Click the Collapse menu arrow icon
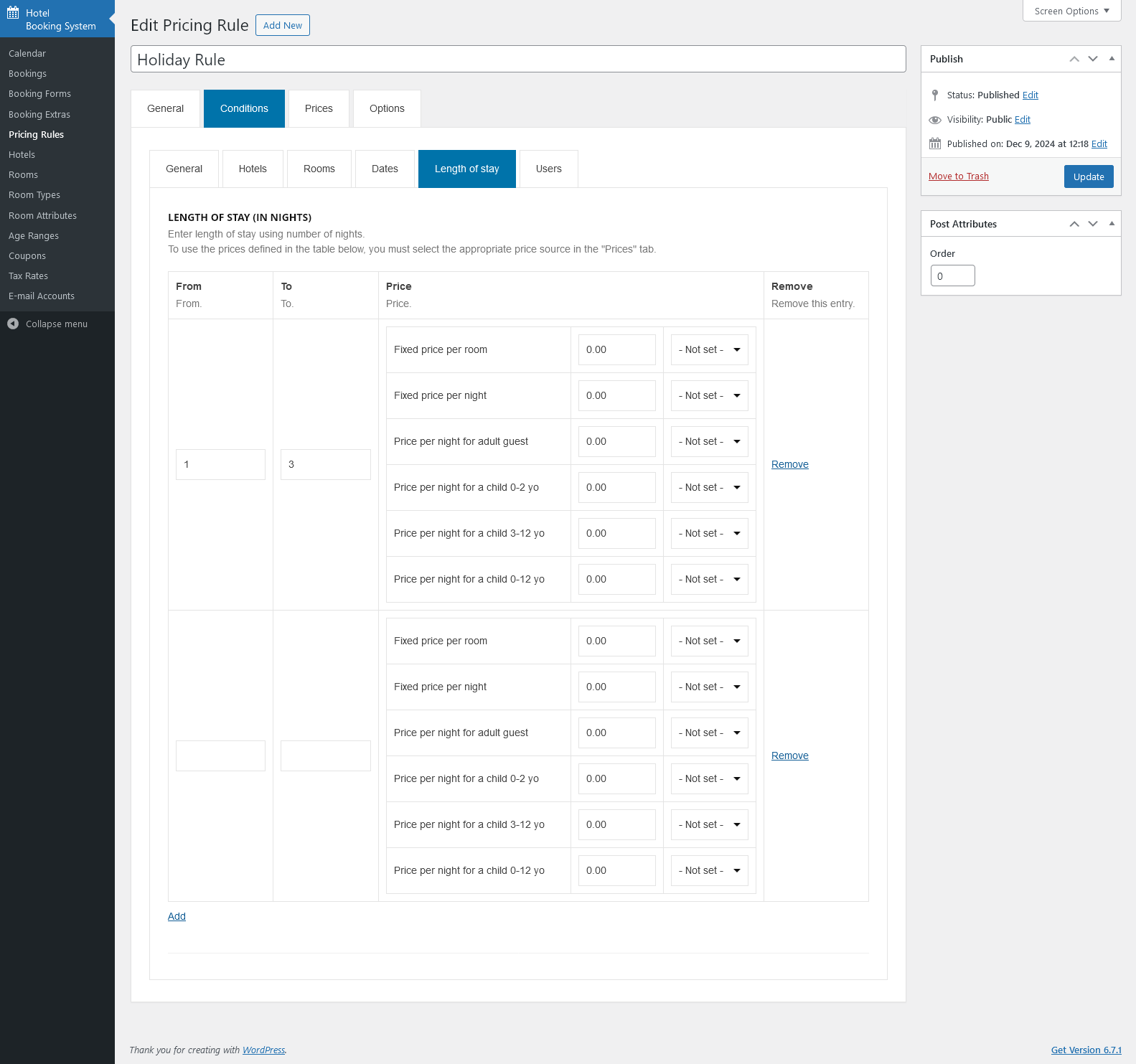Viewport: 1136px width, 1064px height. (13, 324)
